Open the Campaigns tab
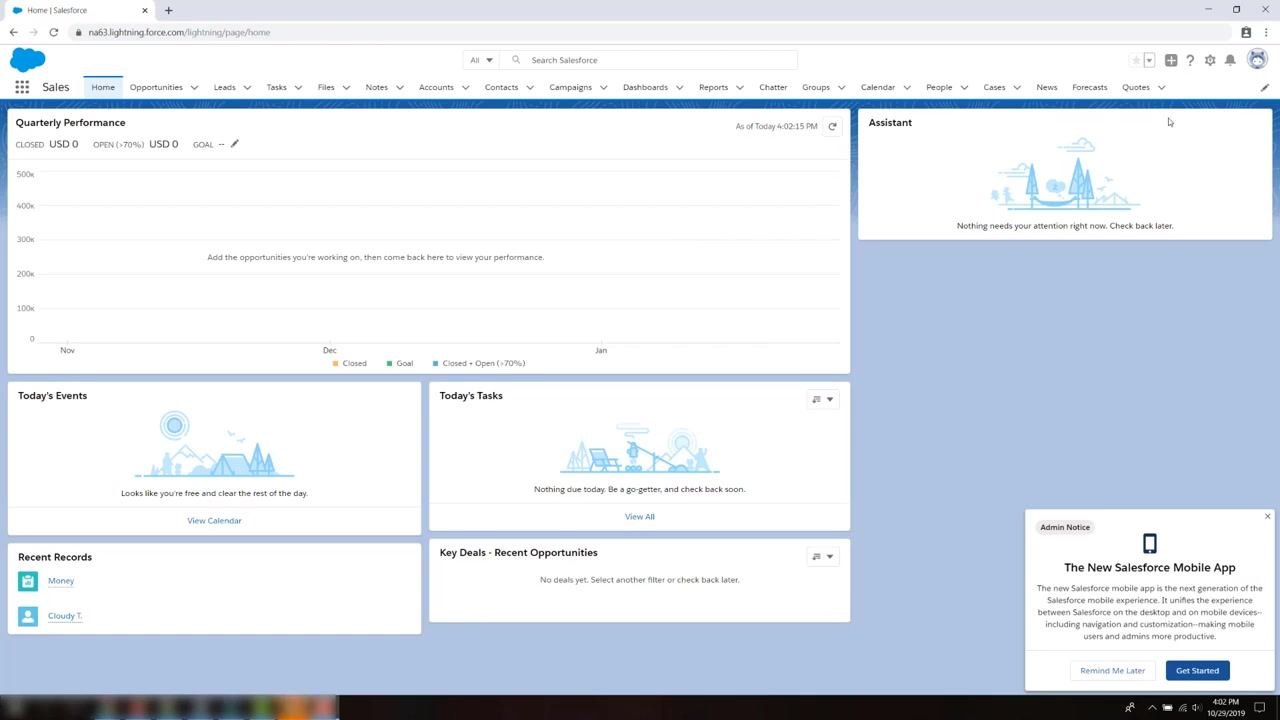The width and height of the screenshot is (1280, 720). (x=571, y=87)
